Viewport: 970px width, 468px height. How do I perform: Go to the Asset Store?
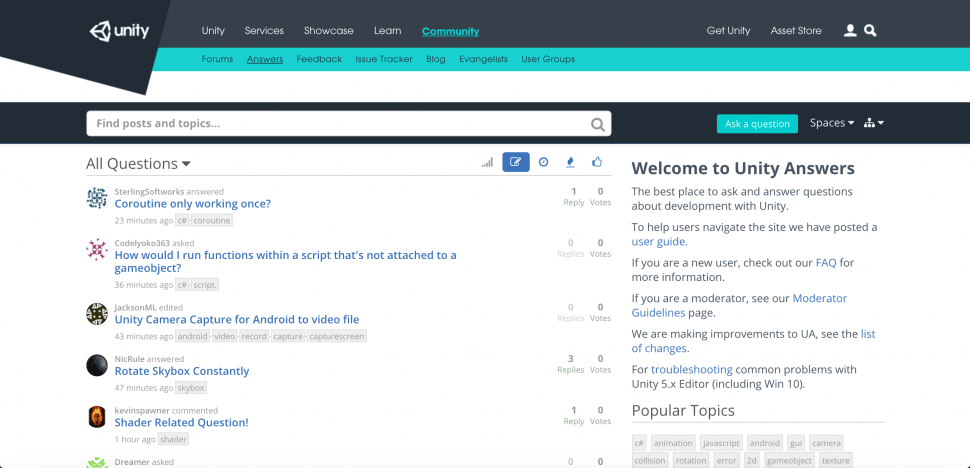[x=796, y=30]
